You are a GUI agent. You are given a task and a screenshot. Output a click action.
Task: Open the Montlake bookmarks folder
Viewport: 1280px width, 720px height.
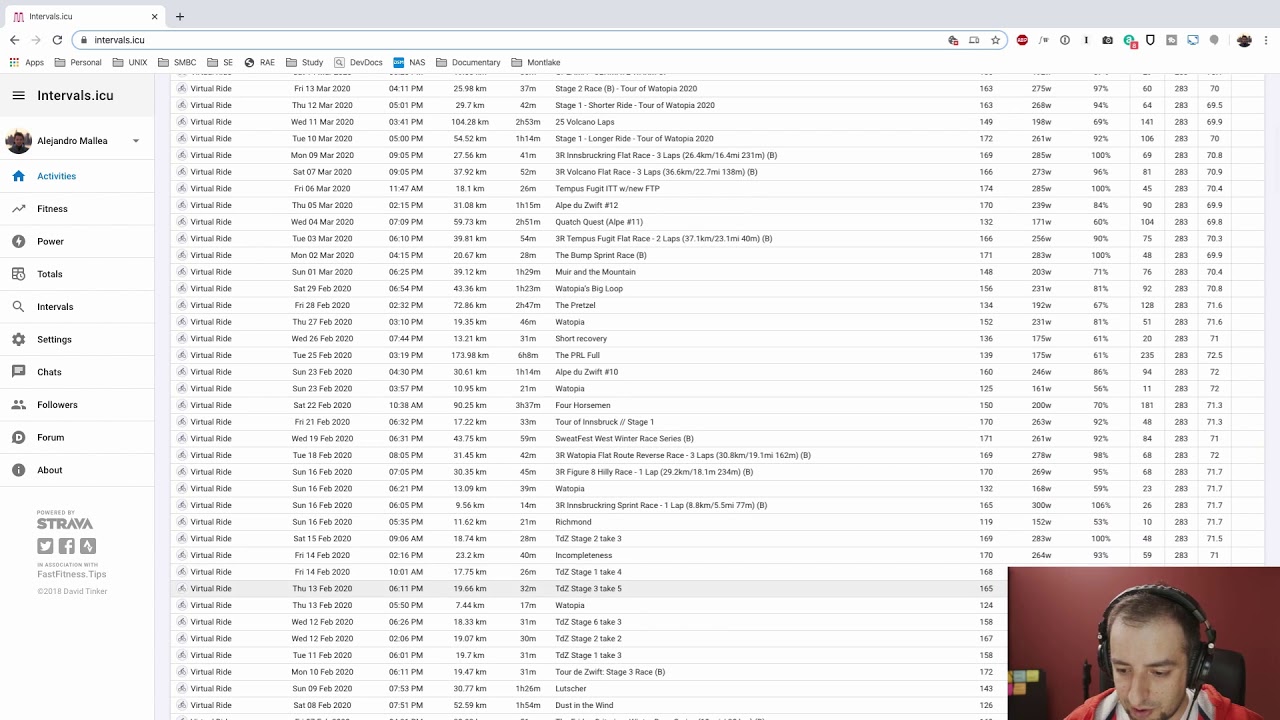tap(536, 62)
